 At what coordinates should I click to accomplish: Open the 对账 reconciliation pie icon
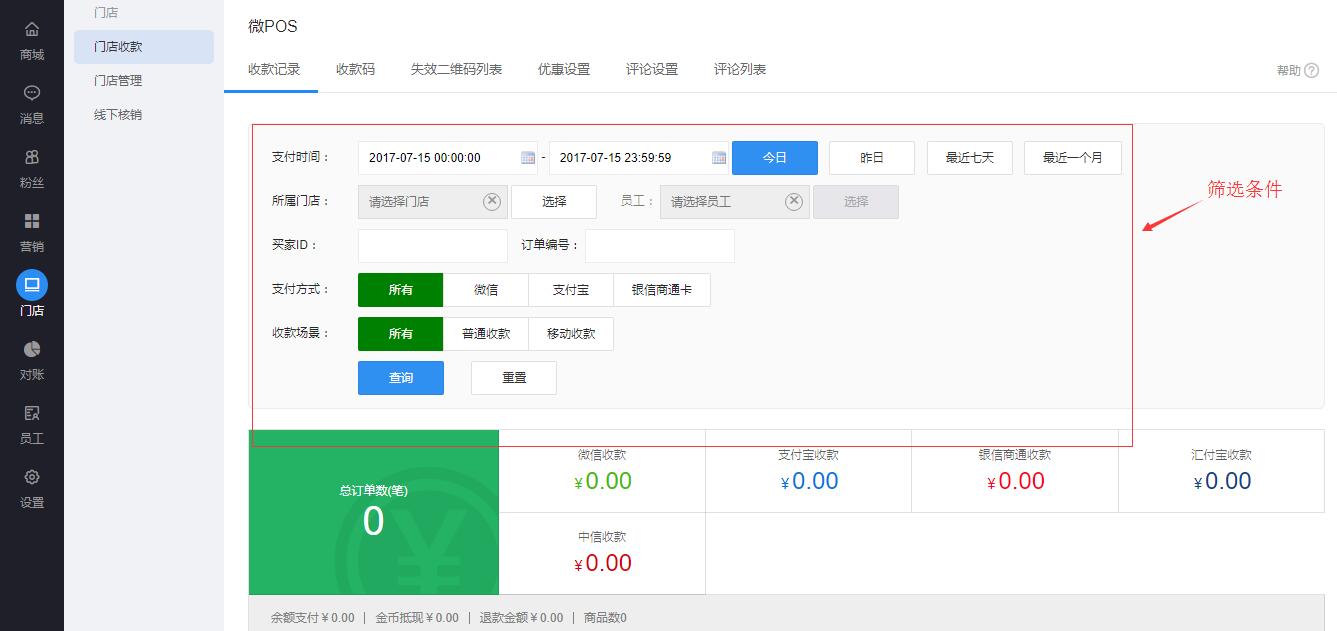coord(32,350)
